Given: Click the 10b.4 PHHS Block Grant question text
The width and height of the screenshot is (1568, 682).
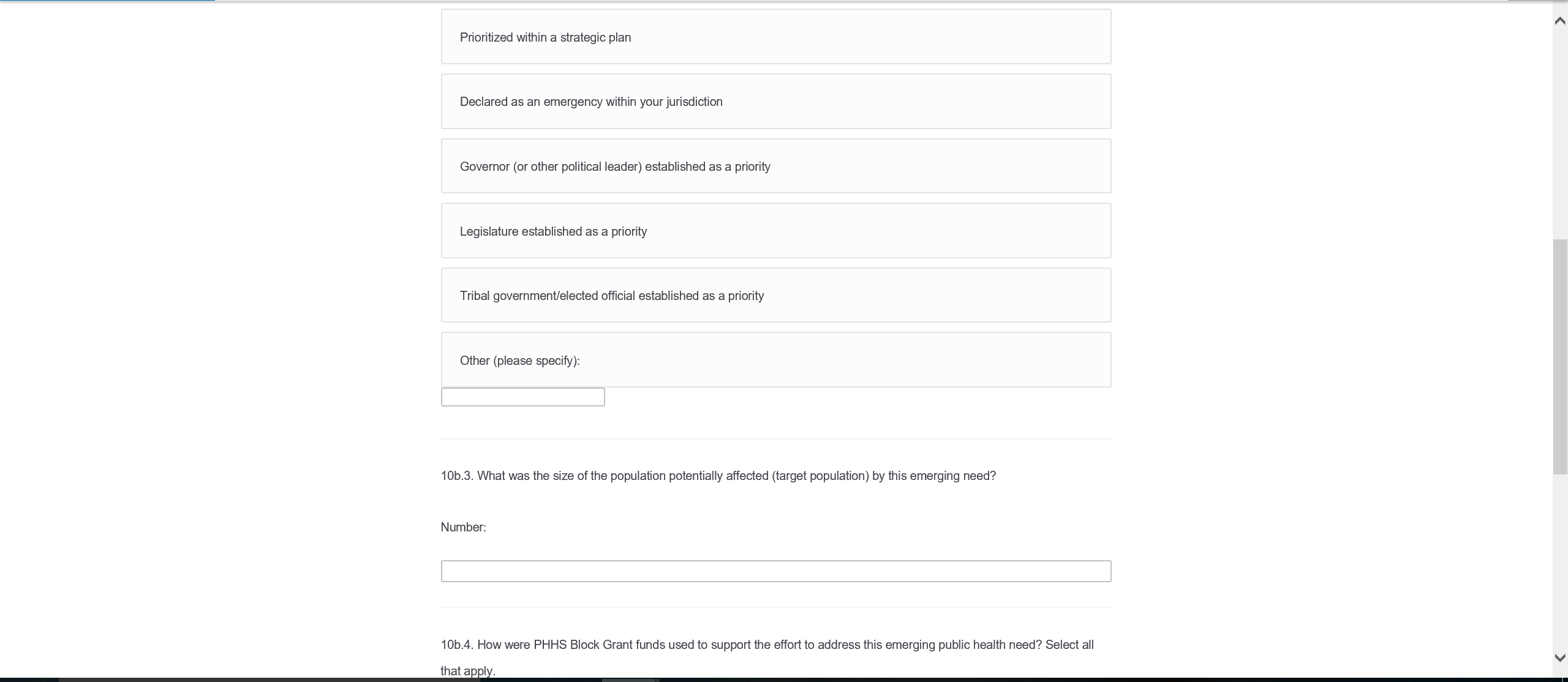Looking at the screenshot, I should point(767,645).
